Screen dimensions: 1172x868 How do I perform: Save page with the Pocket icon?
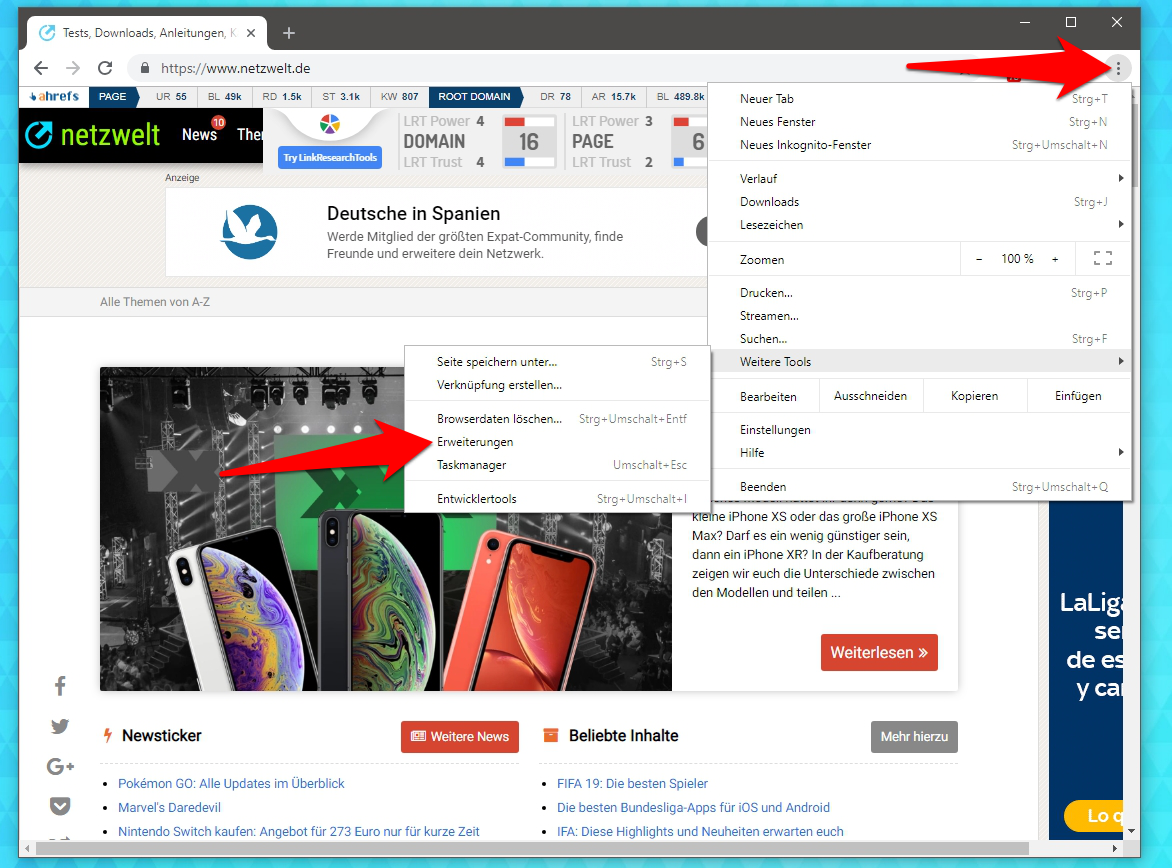point(60,806)
